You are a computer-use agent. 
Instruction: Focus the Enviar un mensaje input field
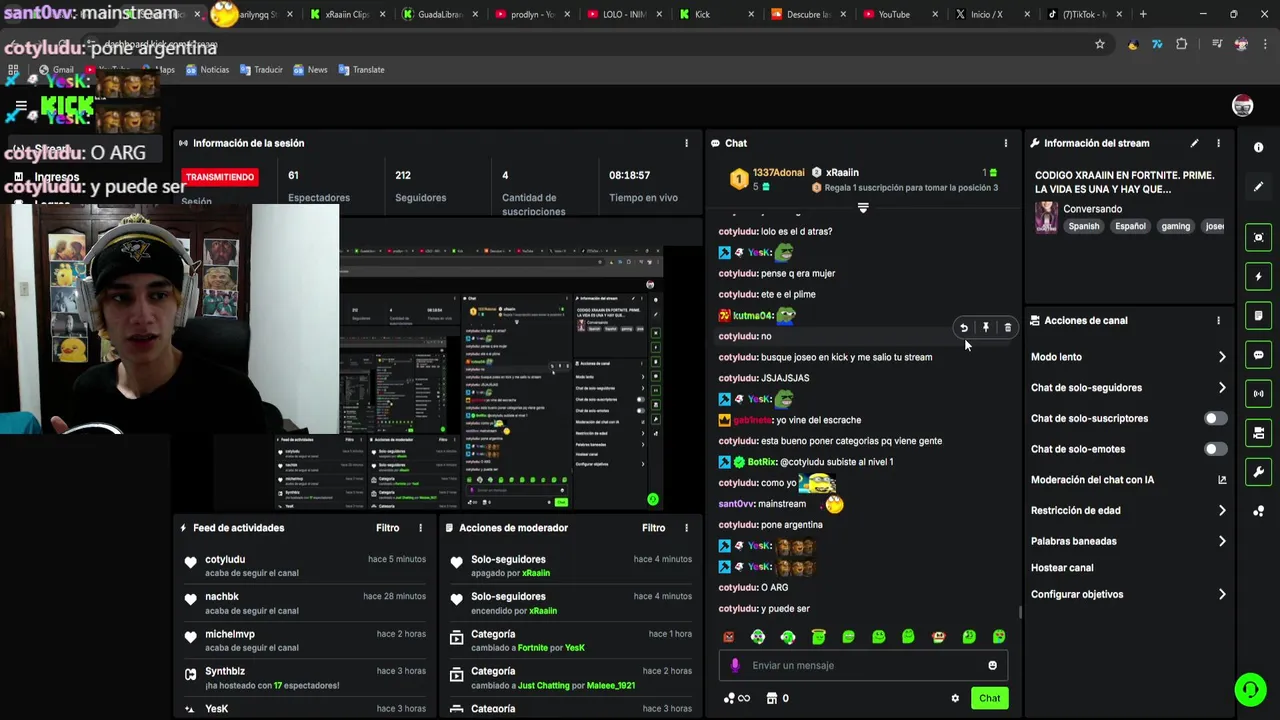pyautogui.click(x=863, y=665)
